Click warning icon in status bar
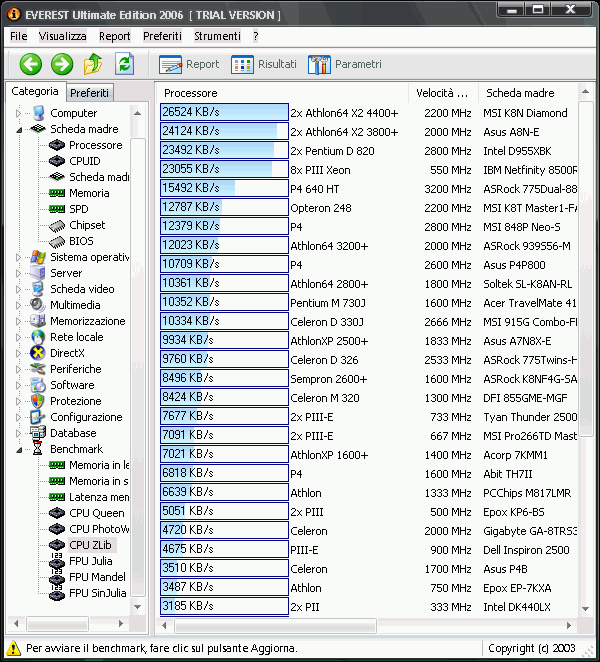 [x=14, y=648]
